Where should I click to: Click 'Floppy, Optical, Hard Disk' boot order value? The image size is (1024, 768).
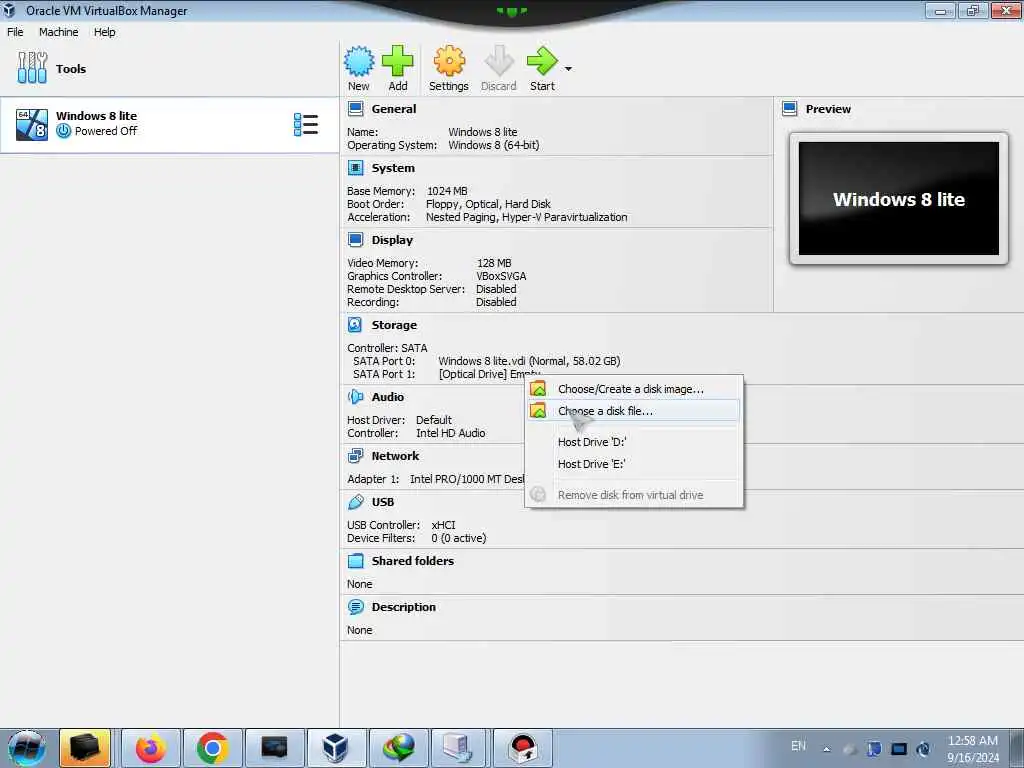(x=488, y=204)
